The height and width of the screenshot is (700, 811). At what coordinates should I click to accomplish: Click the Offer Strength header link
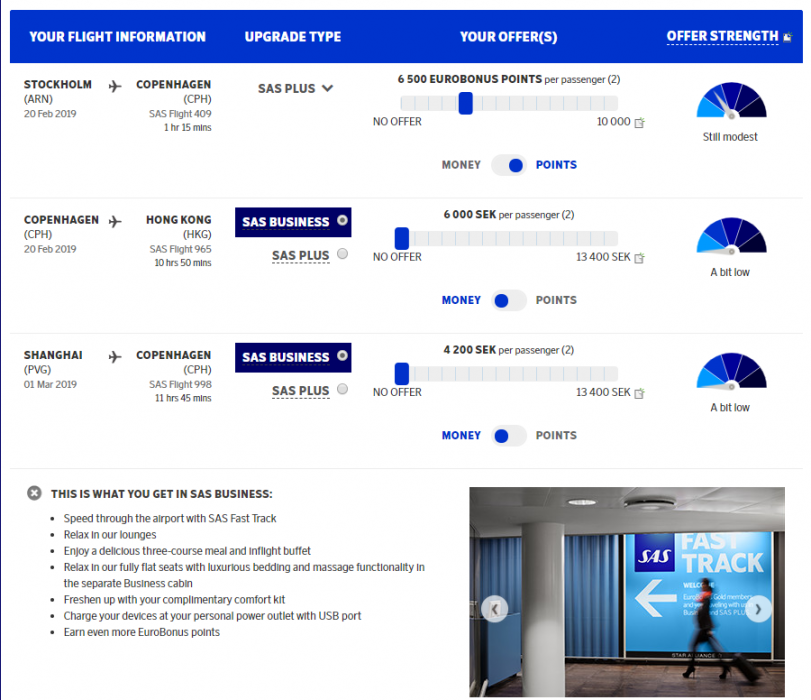click(x=722, y=37)
